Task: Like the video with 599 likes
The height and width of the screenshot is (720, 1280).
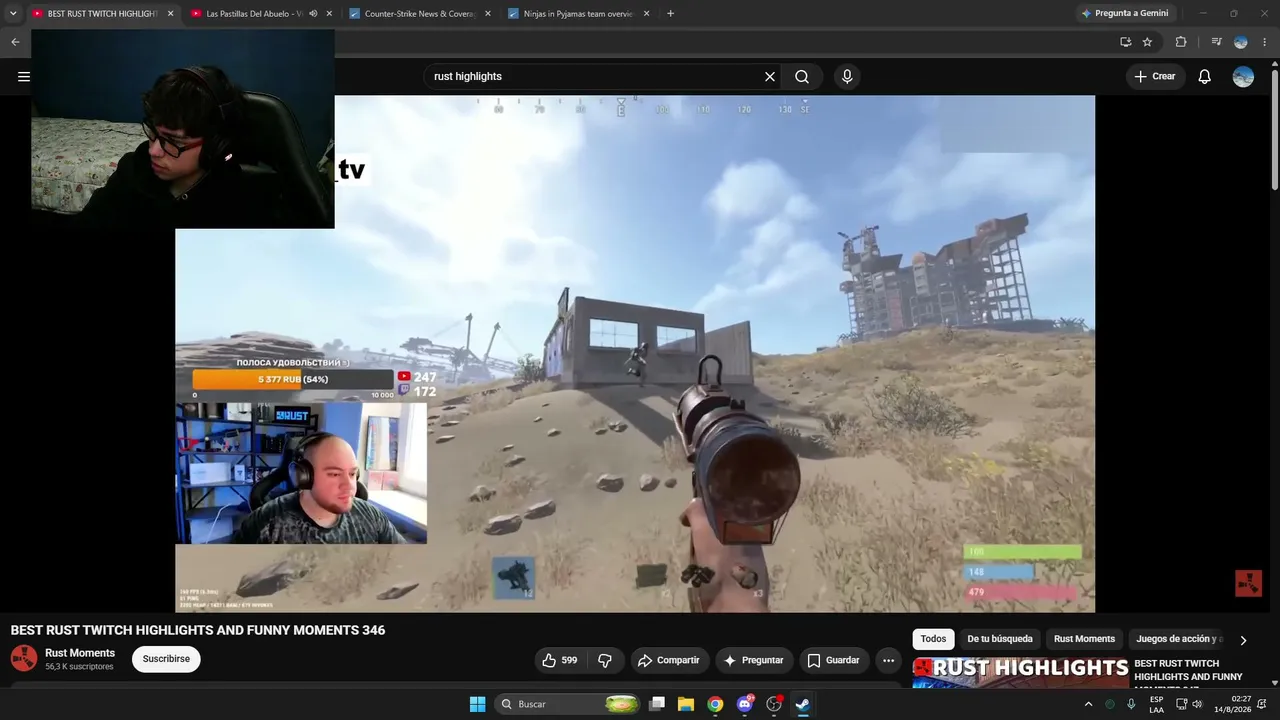Action: [x=559, y=660]
